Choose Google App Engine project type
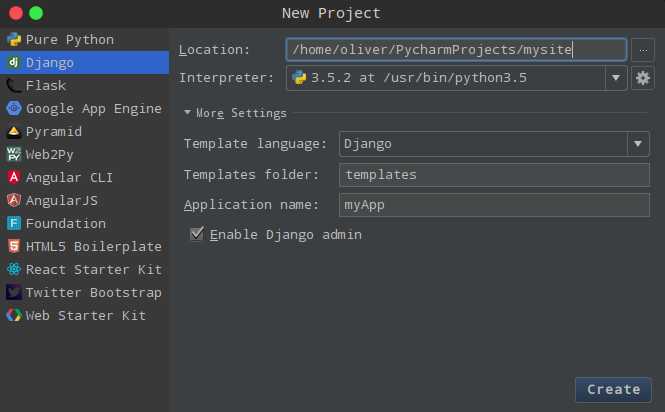Image resolution: width=665 pixels, height=412 pixels. coord(84,108)
